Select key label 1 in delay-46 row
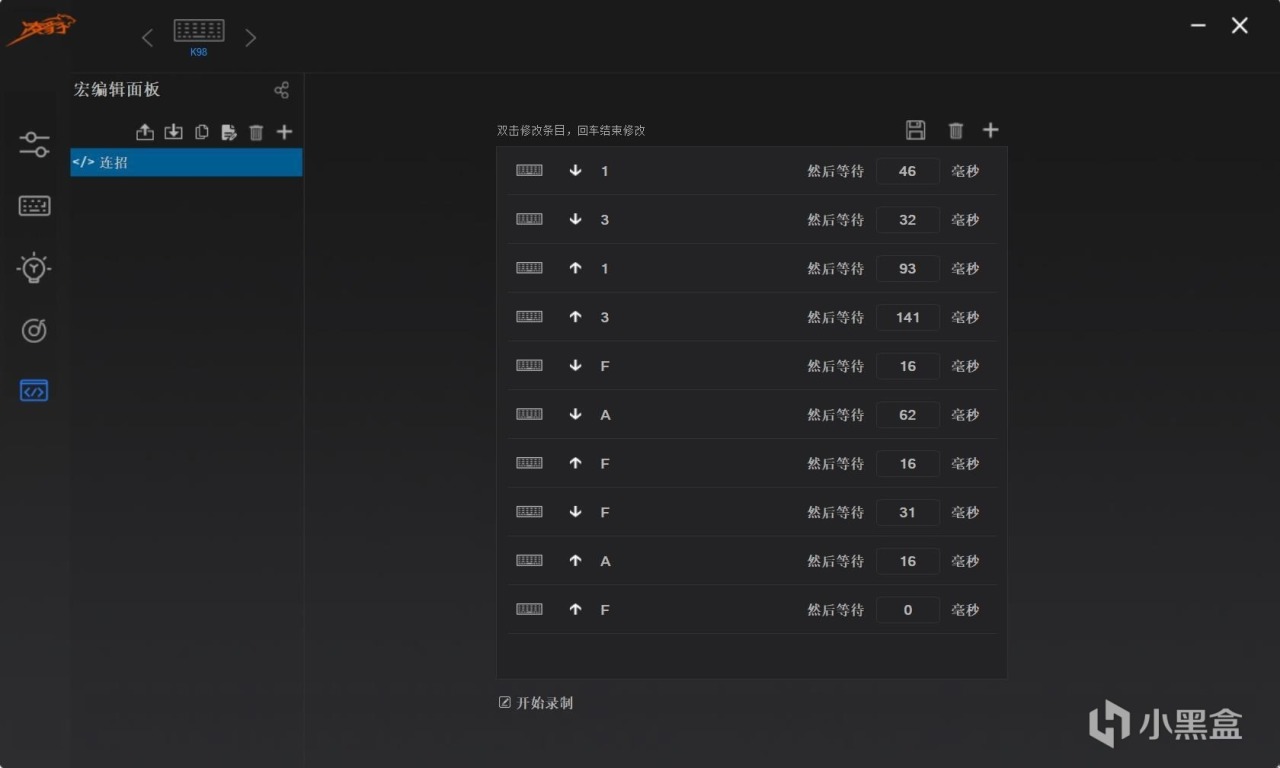The height and width of the screenshot is (768, 1280). 604,171
